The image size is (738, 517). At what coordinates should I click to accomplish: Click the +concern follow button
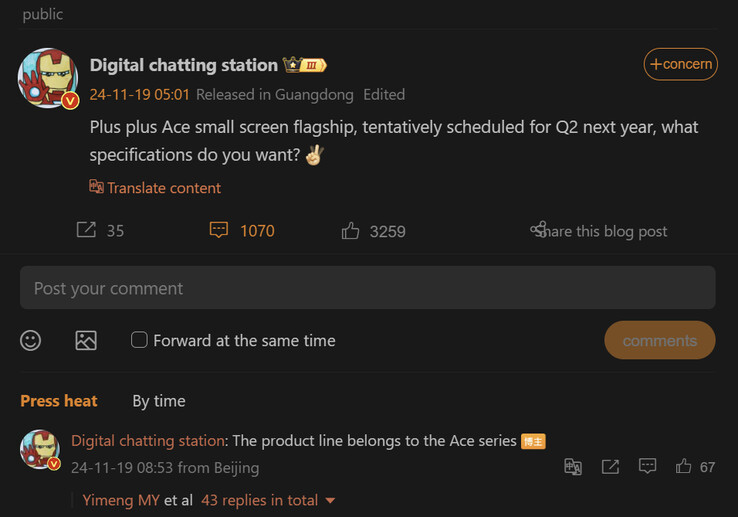coord(680,64)
